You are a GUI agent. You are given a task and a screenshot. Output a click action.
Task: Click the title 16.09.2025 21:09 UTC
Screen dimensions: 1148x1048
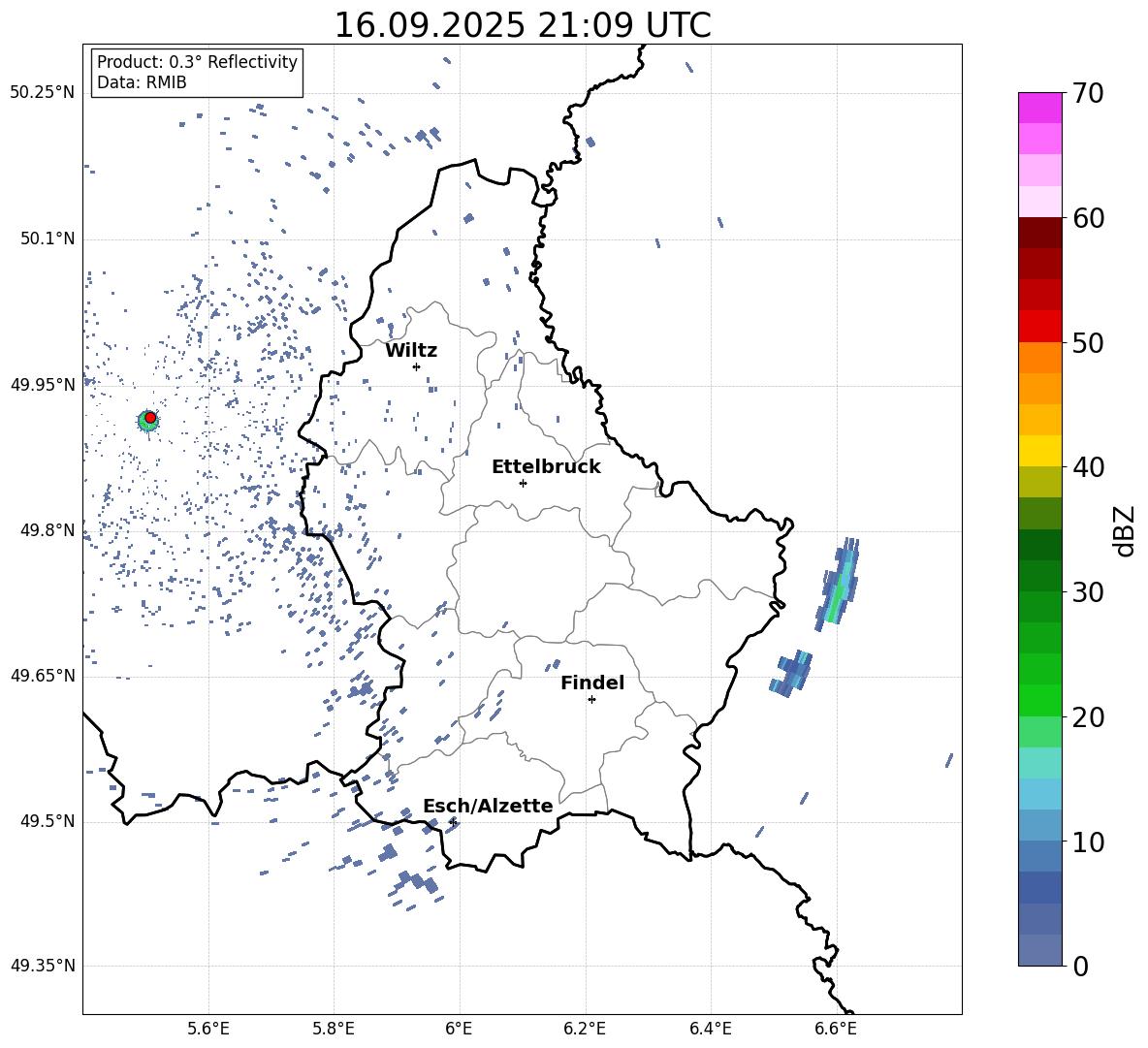(522, 25)
